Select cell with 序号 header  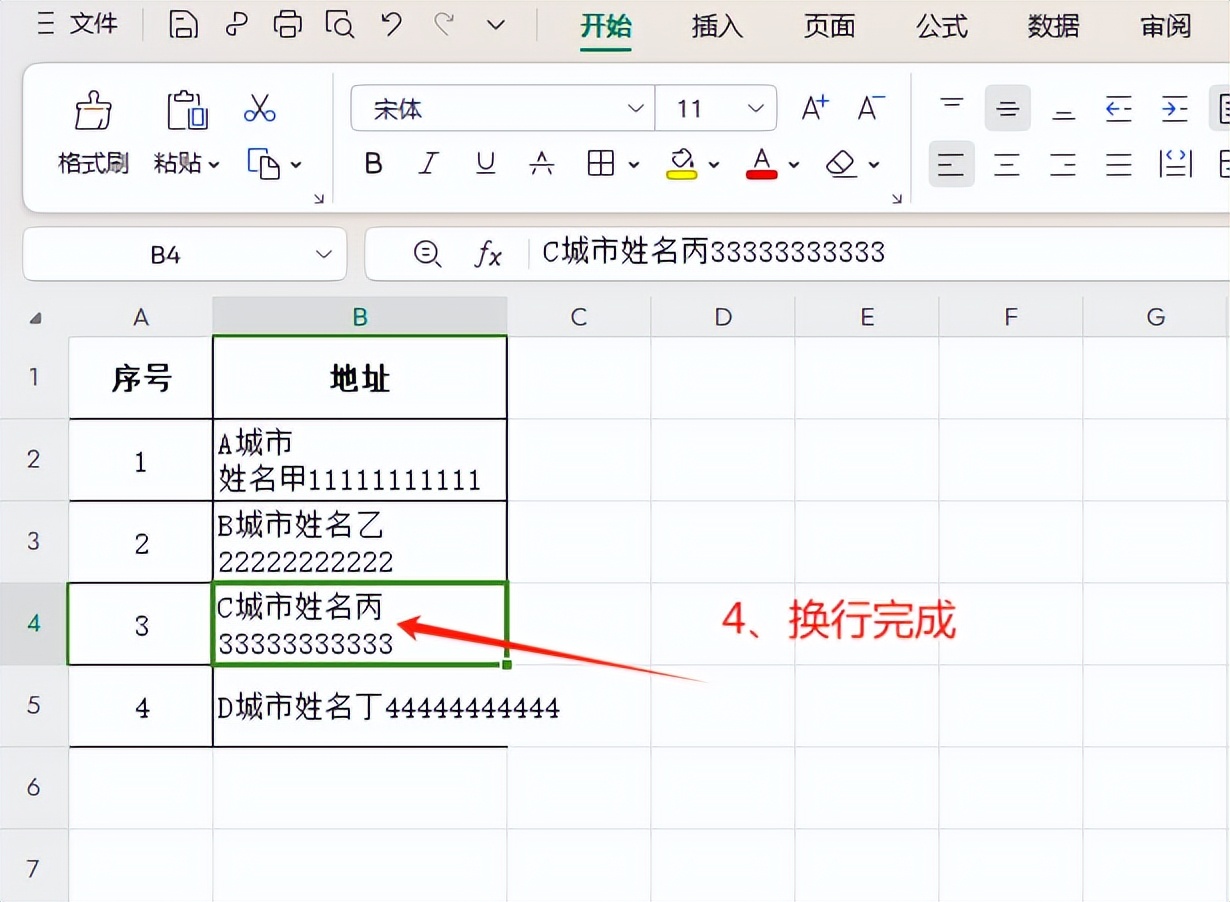click(141, 377)
